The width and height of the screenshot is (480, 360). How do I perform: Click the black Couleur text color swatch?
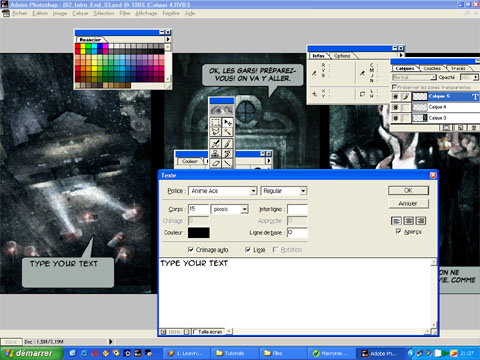pos(199,233)
